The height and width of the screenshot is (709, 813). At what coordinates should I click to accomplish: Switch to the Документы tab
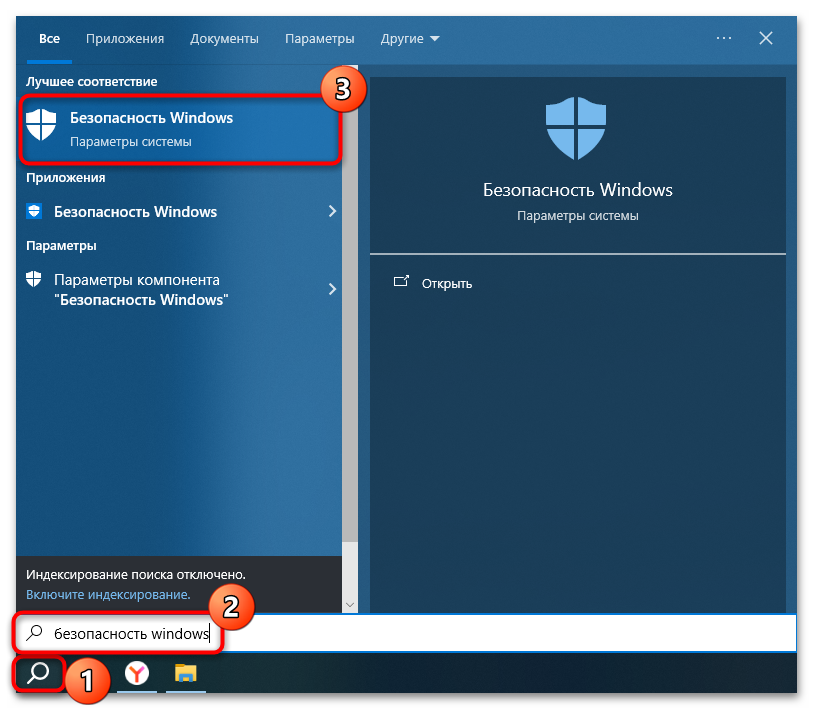click(224, 39)
